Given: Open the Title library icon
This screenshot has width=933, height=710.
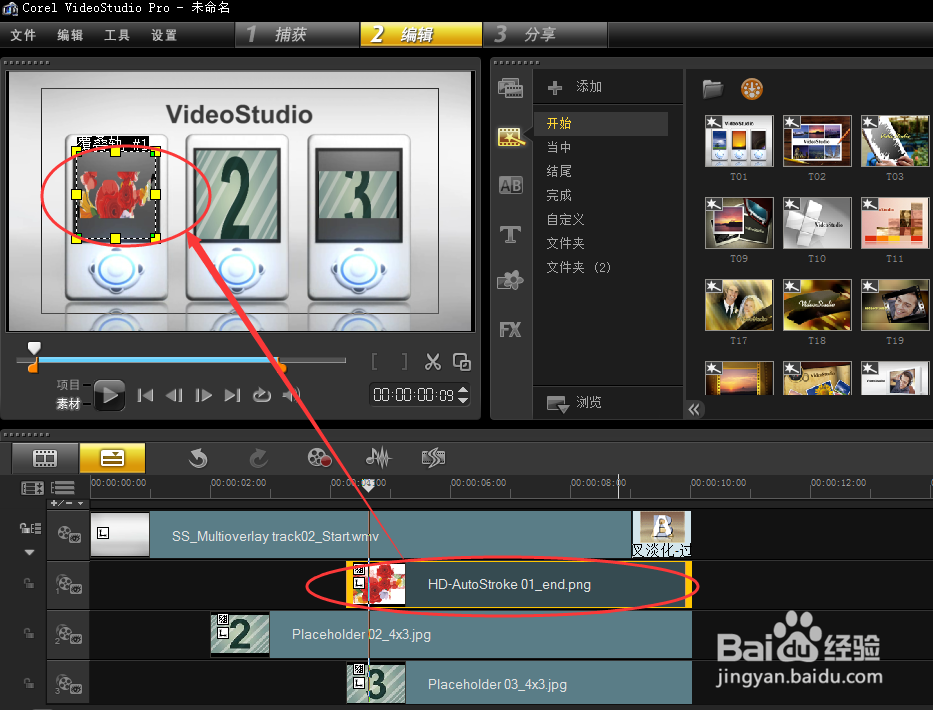Looking at the screenshot, I should click(511, 234).
